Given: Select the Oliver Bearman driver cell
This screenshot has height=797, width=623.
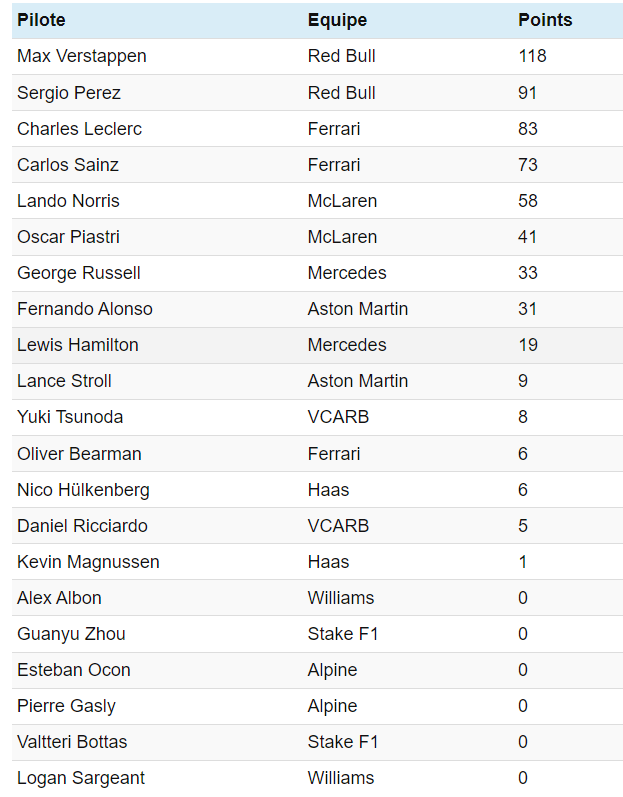Looking at the screenshot, I should click(79, 454).
